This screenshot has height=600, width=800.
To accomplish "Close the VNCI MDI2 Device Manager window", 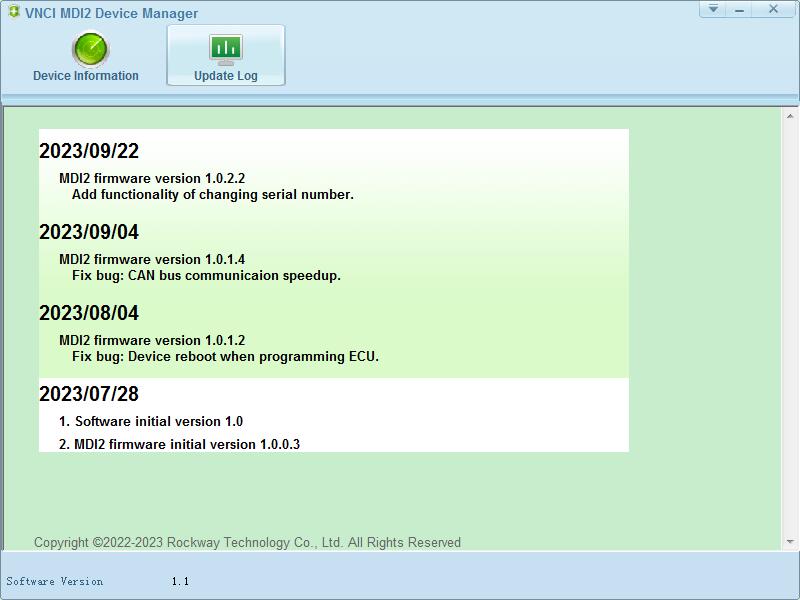I will pyautogui.click(x=773, y=9).
